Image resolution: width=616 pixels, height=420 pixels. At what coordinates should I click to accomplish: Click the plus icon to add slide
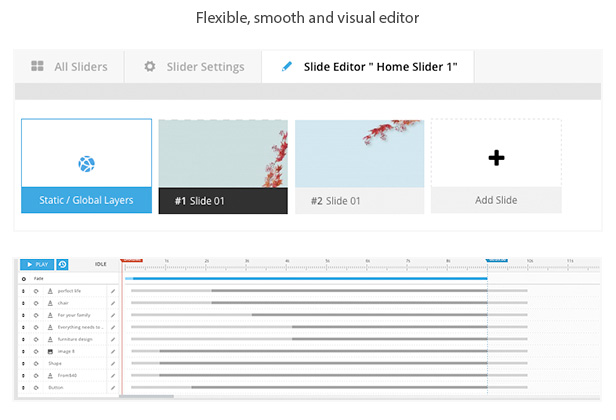(496, 158)
